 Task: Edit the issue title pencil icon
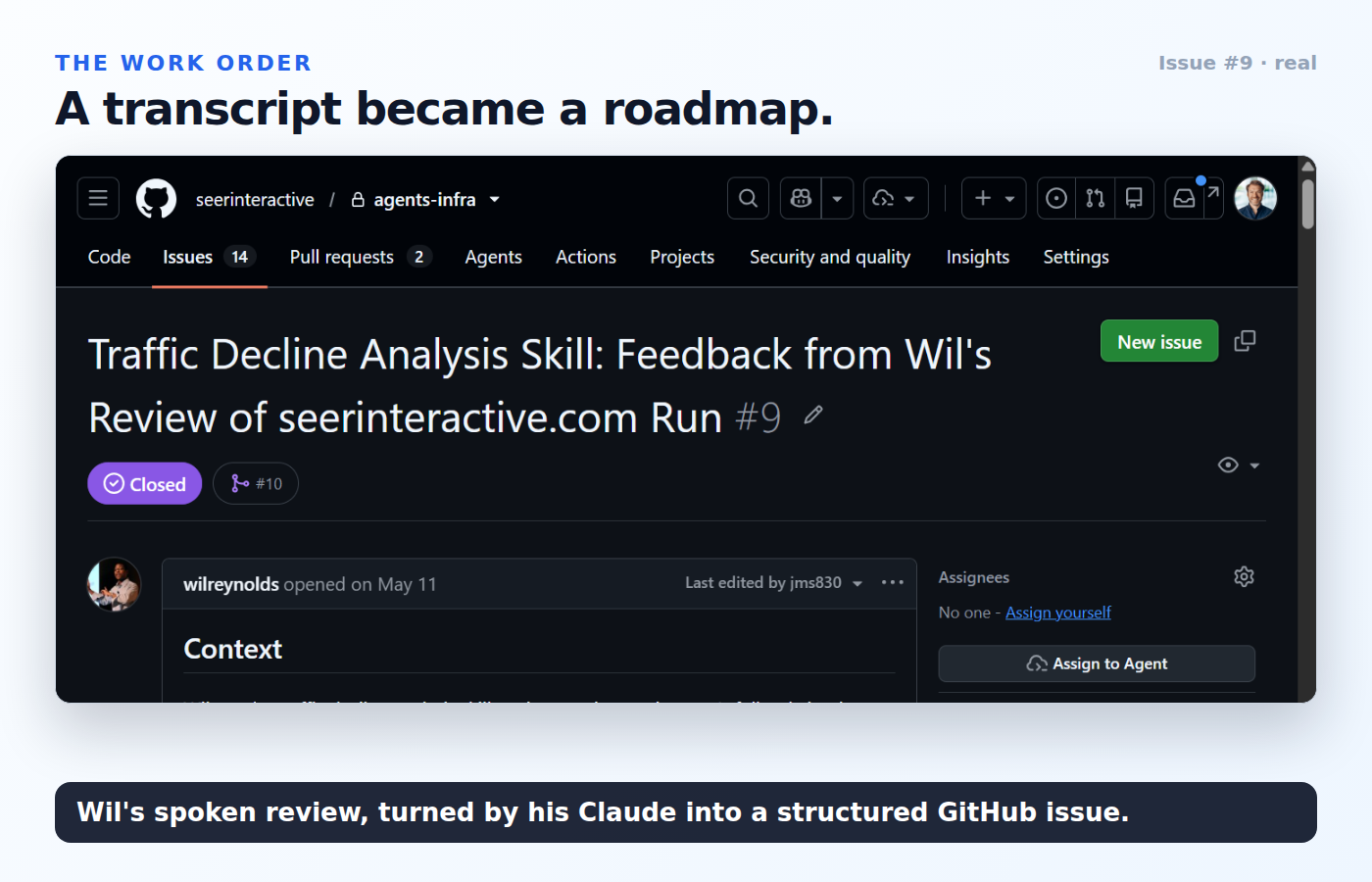[x=812, y=416]
